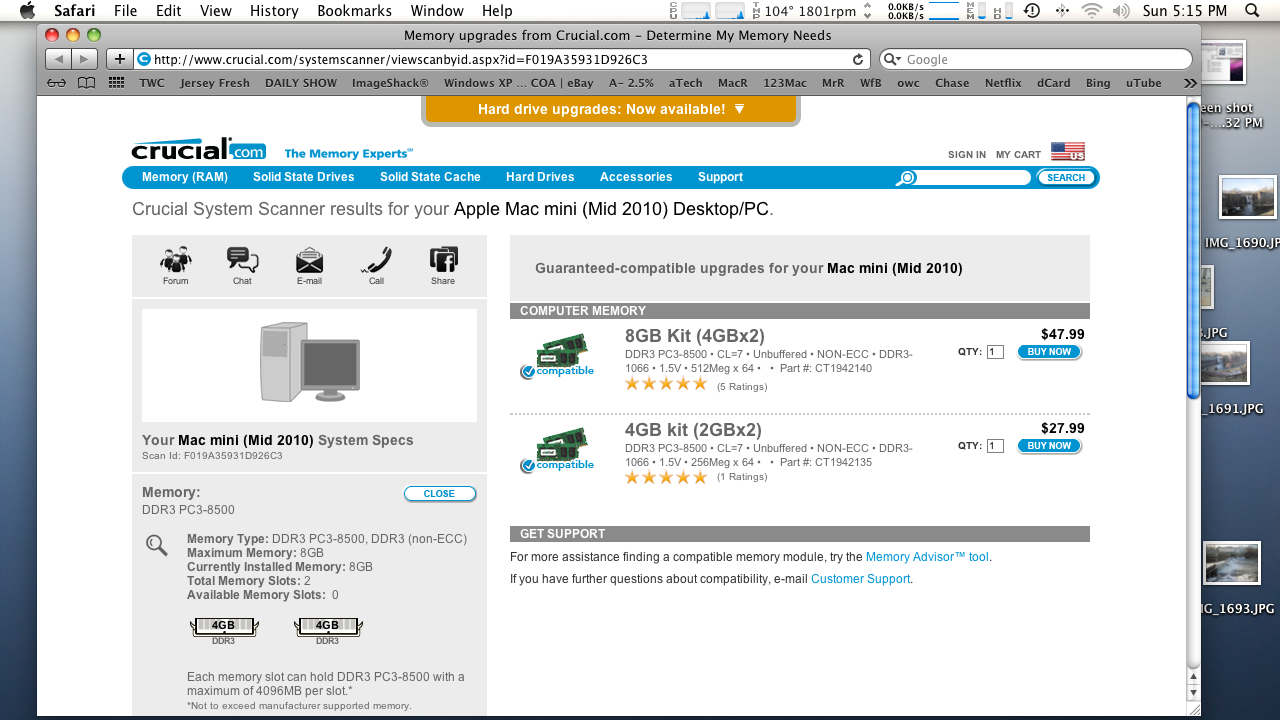
Task: Click the 4GB kit star rating
Action: (665, 478)
